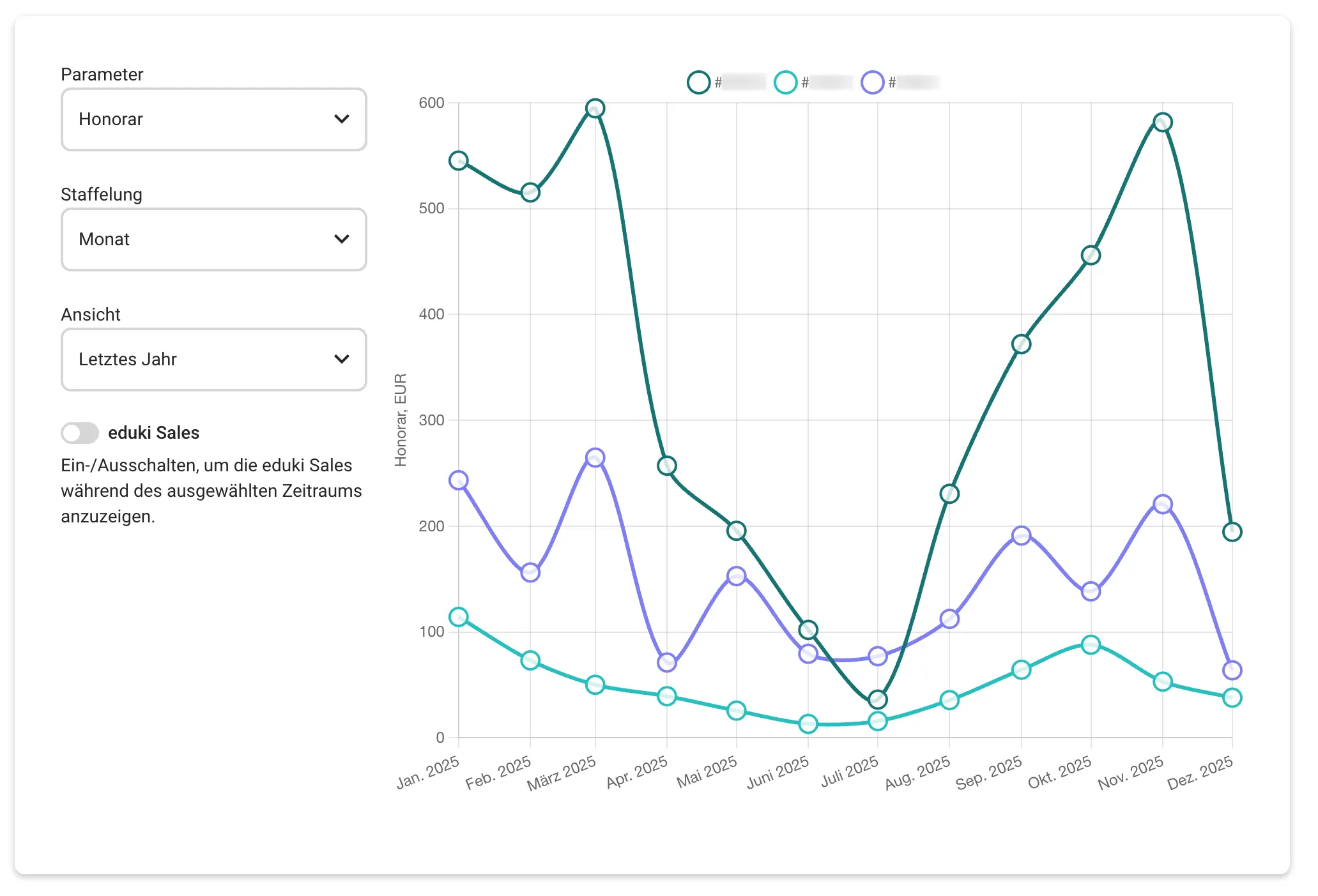Expand the Staffelung dropdown set to Monat
1318x896 pixels.
213,239
